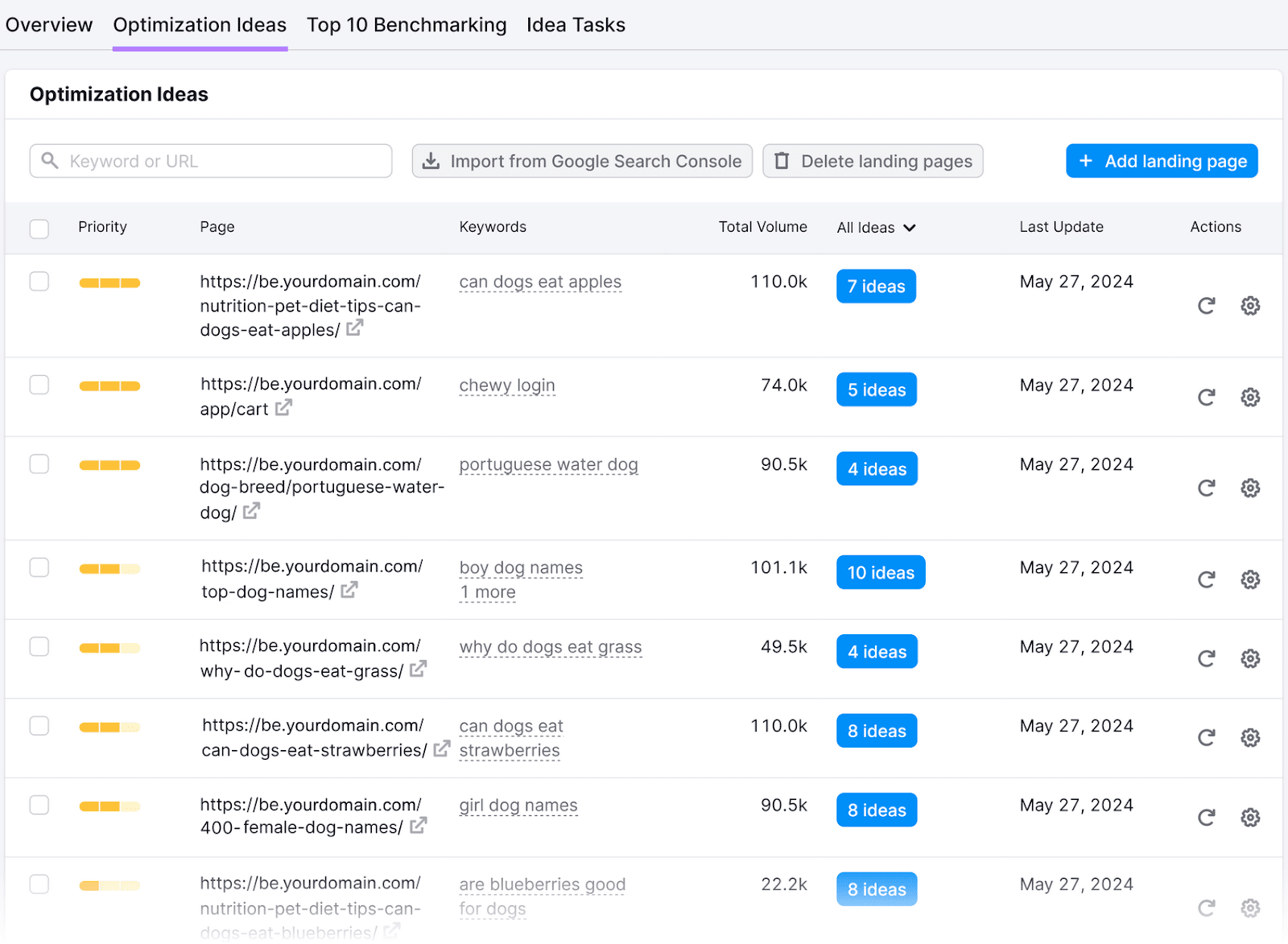Screen dimensions: 1288x944
Task: Refresh ideas for the can-dogs-eat-apples page
Action: click(1205, 306)
